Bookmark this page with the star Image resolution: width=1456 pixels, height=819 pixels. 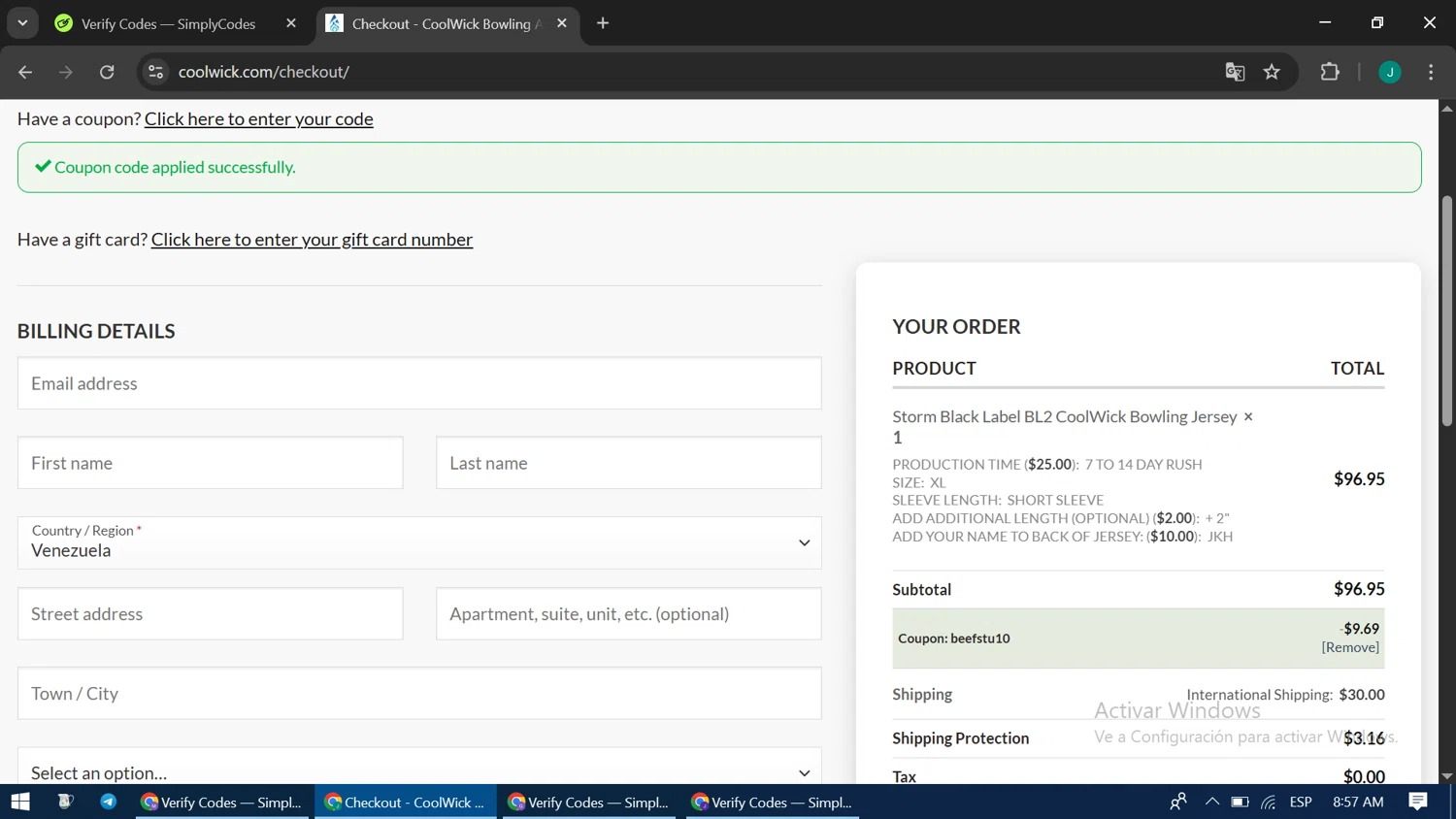[1272, 72]
